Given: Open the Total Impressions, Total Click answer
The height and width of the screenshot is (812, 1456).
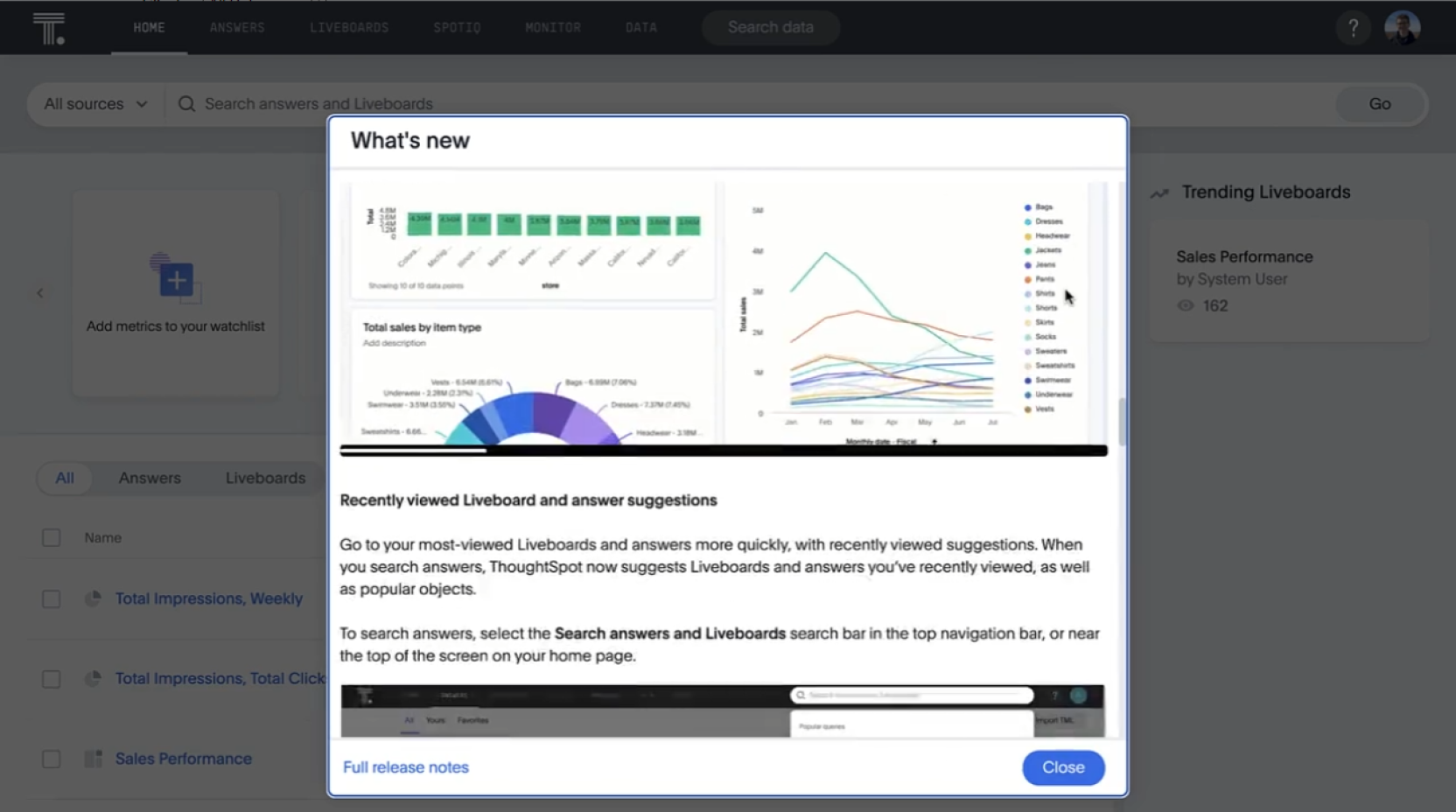Looking at the screenshot, I should pos(220,679).
